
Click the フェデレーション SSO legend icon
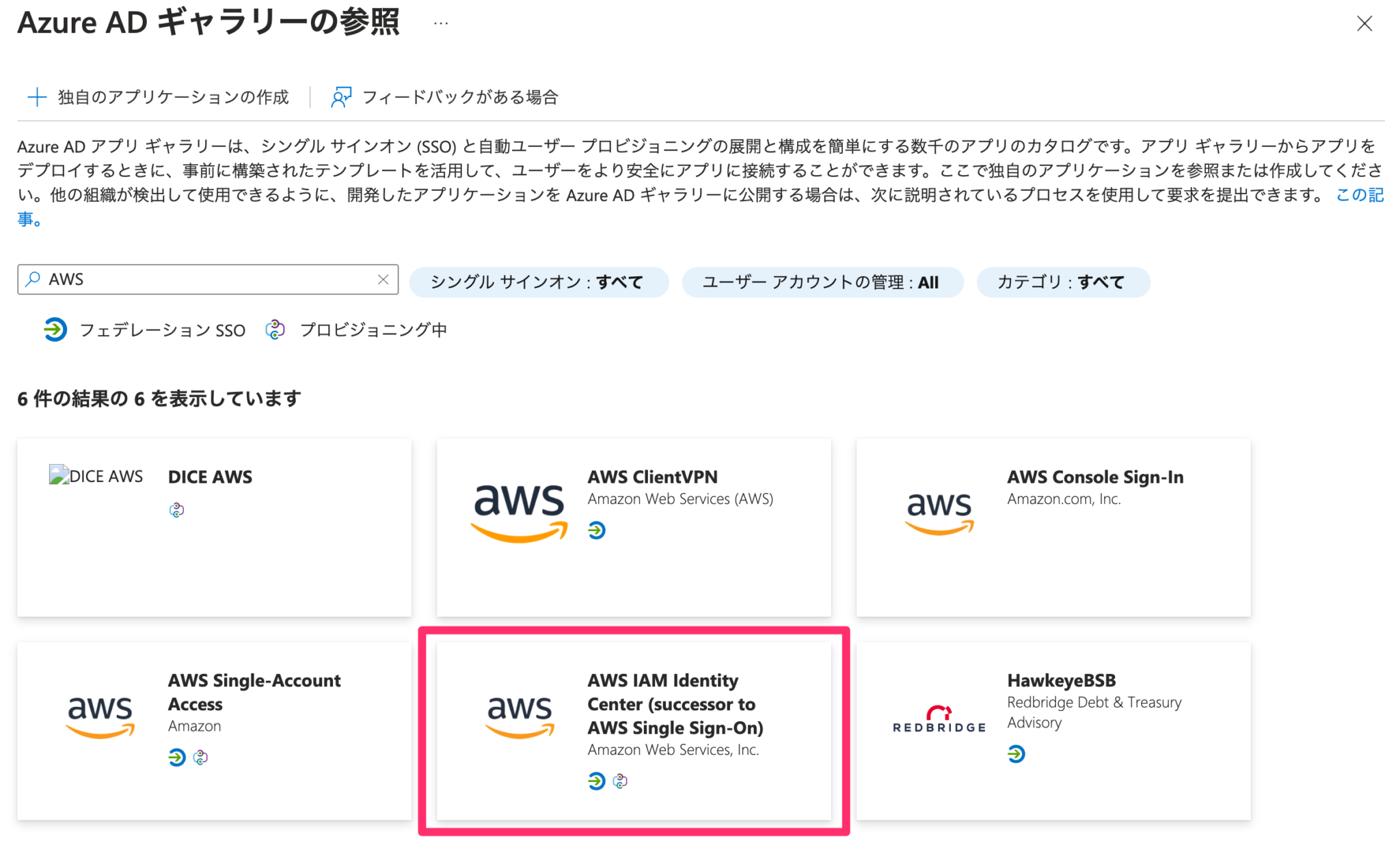tap(55, 330)
